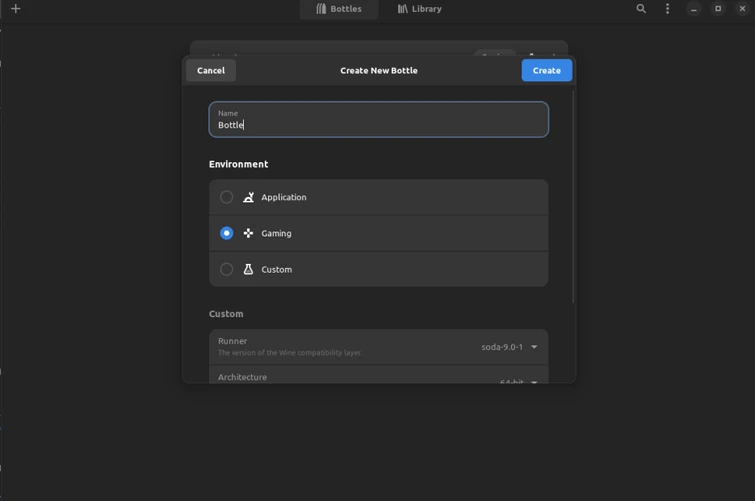Viewport: 755px width, 501px height.
Task: Click the dialog's vertical scrollbar
Action: pyautogui.click(x=573, y=197)
